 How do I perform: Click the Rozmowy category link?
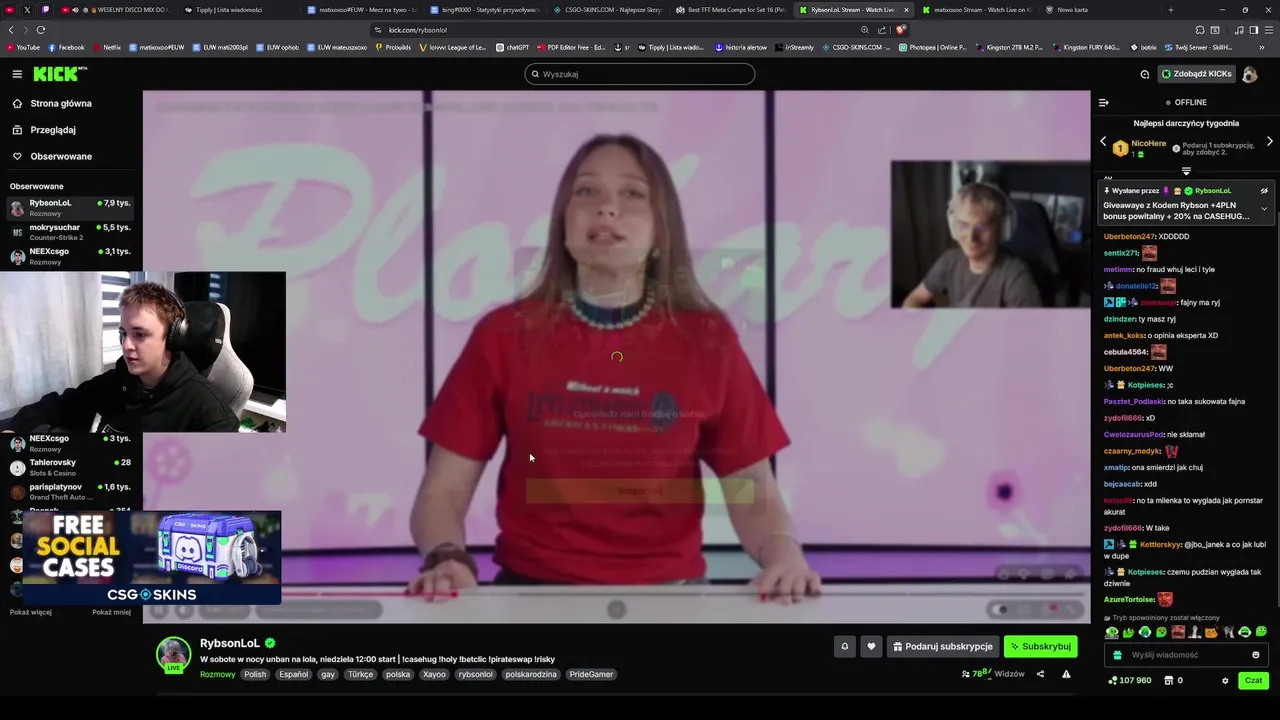pyautogui.click(x=217, y=674)
